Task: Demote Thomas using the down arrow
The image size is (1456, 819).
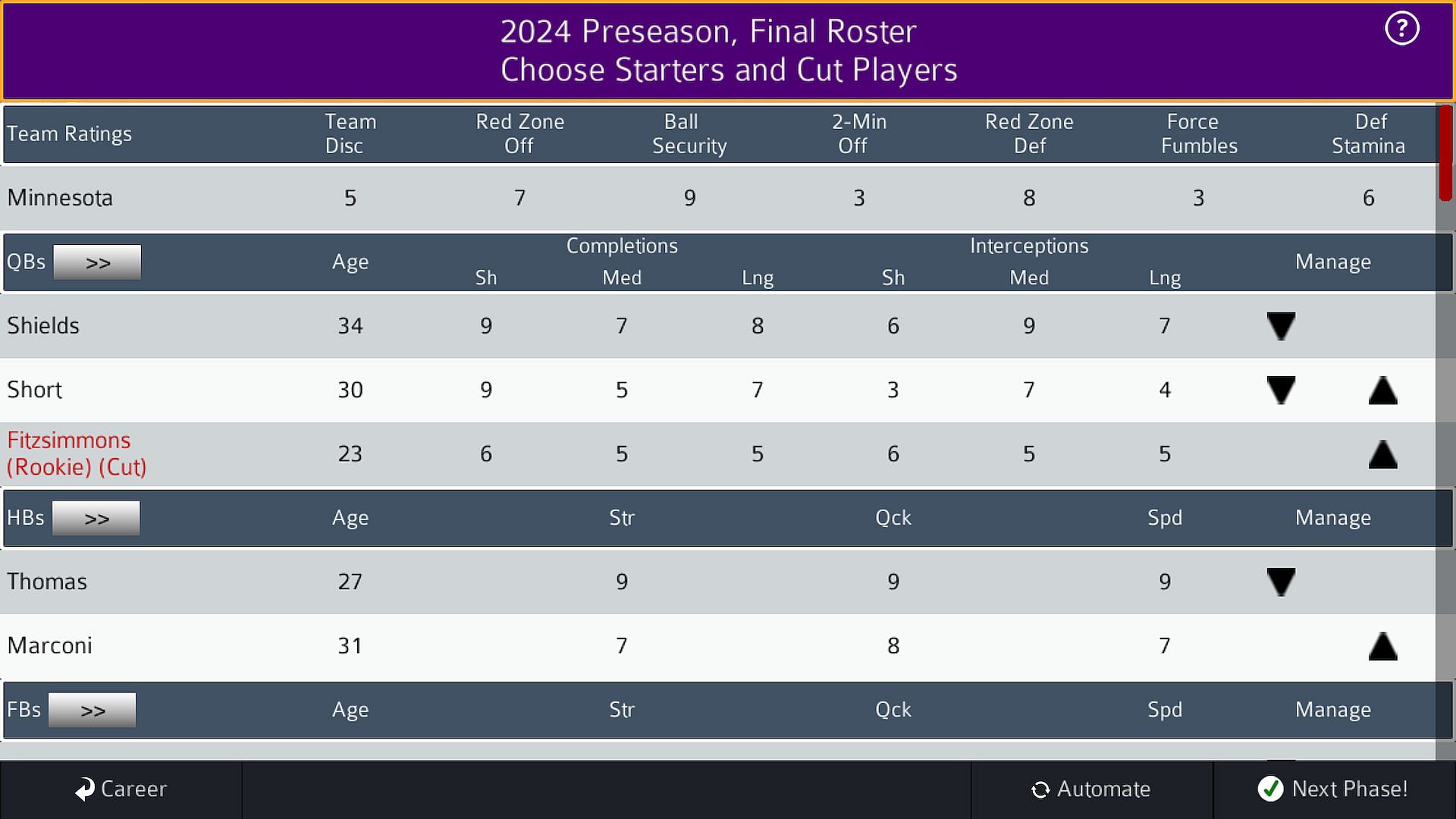Action: pyautogui.click(x=1281, y=582)
